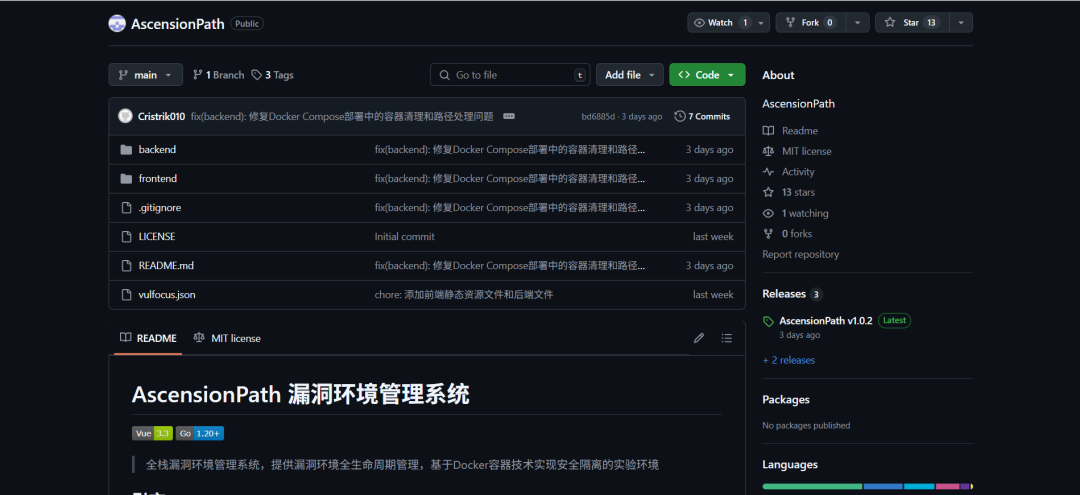Click the eye icon beside 1 watching
The image size is (1080, 495).
pos(768,213)
